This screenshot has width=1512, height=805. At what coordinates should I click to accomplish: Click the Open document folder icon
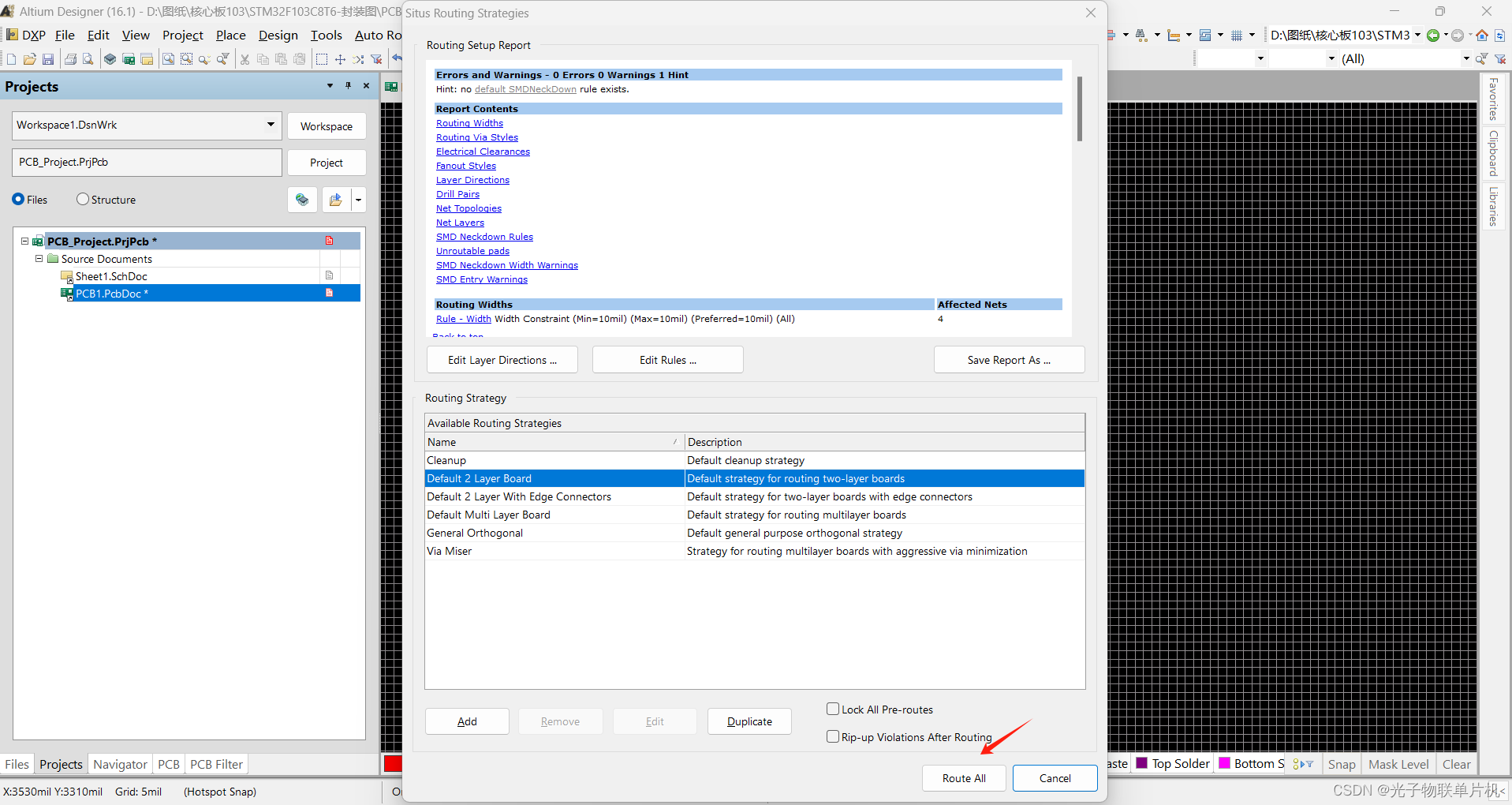pyautogui.click(x=30, y=59)
